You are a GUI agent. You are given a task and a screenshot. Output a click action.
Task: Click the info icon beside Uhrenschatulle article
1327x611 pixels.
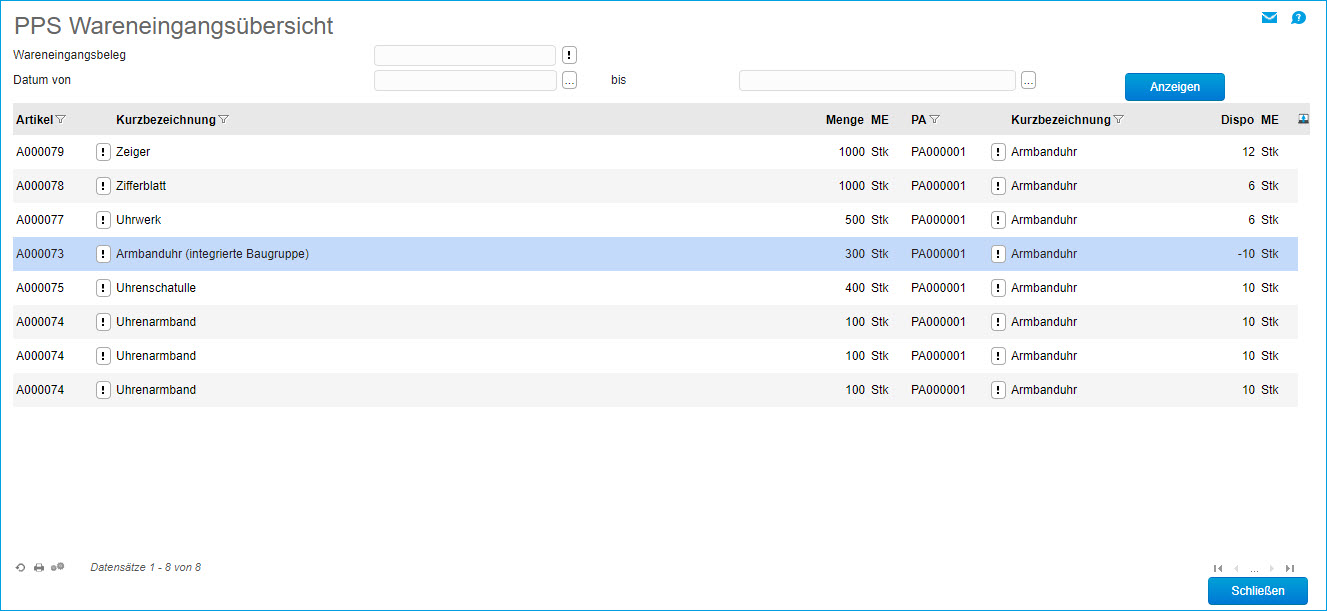tap(103, 288)
